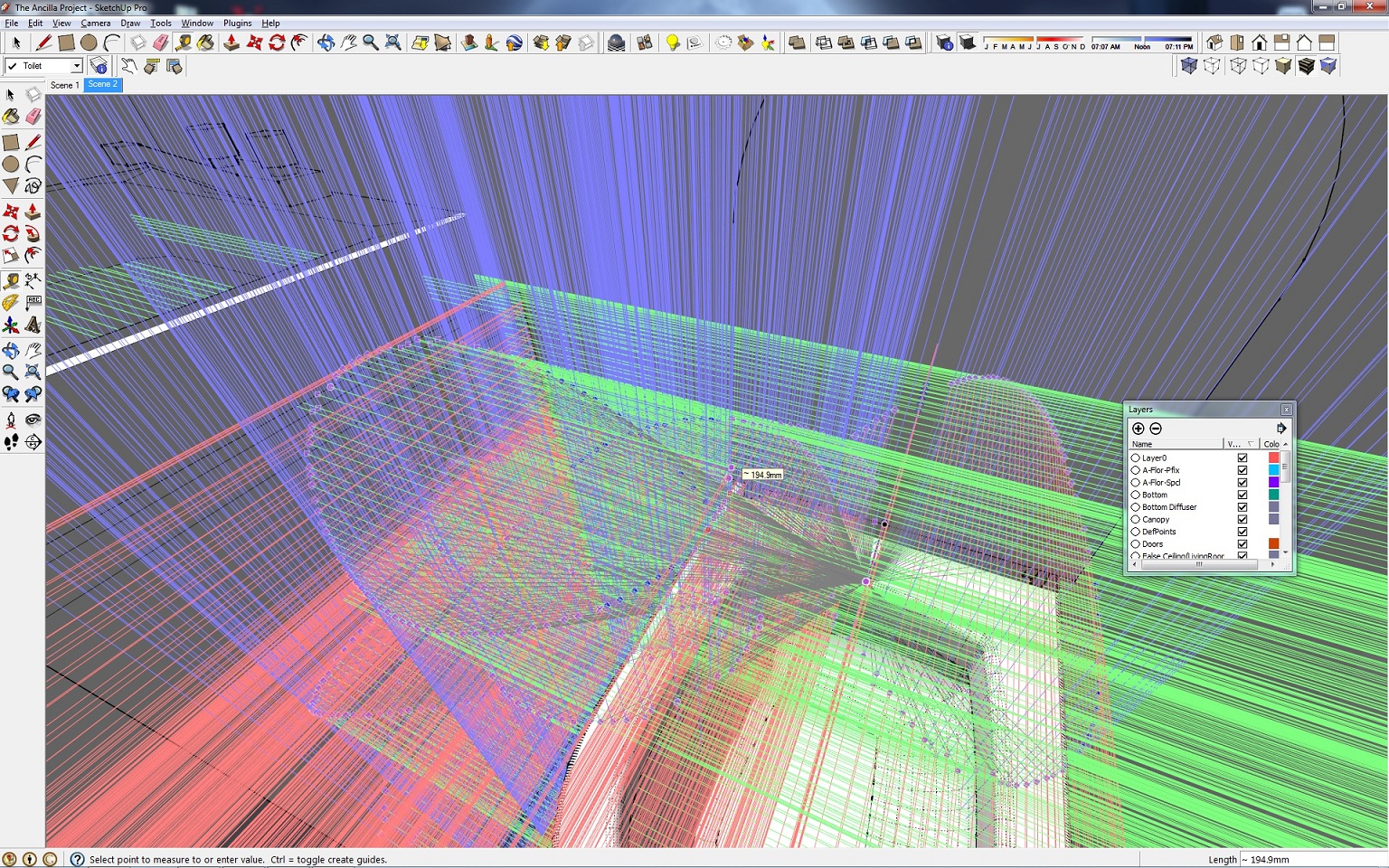Image resolution: width=1389 pixels, height=868 pixels.
Task: Hide the Bottom Diffuser layer via checkbox
Action: click(x=1243, y=507)
